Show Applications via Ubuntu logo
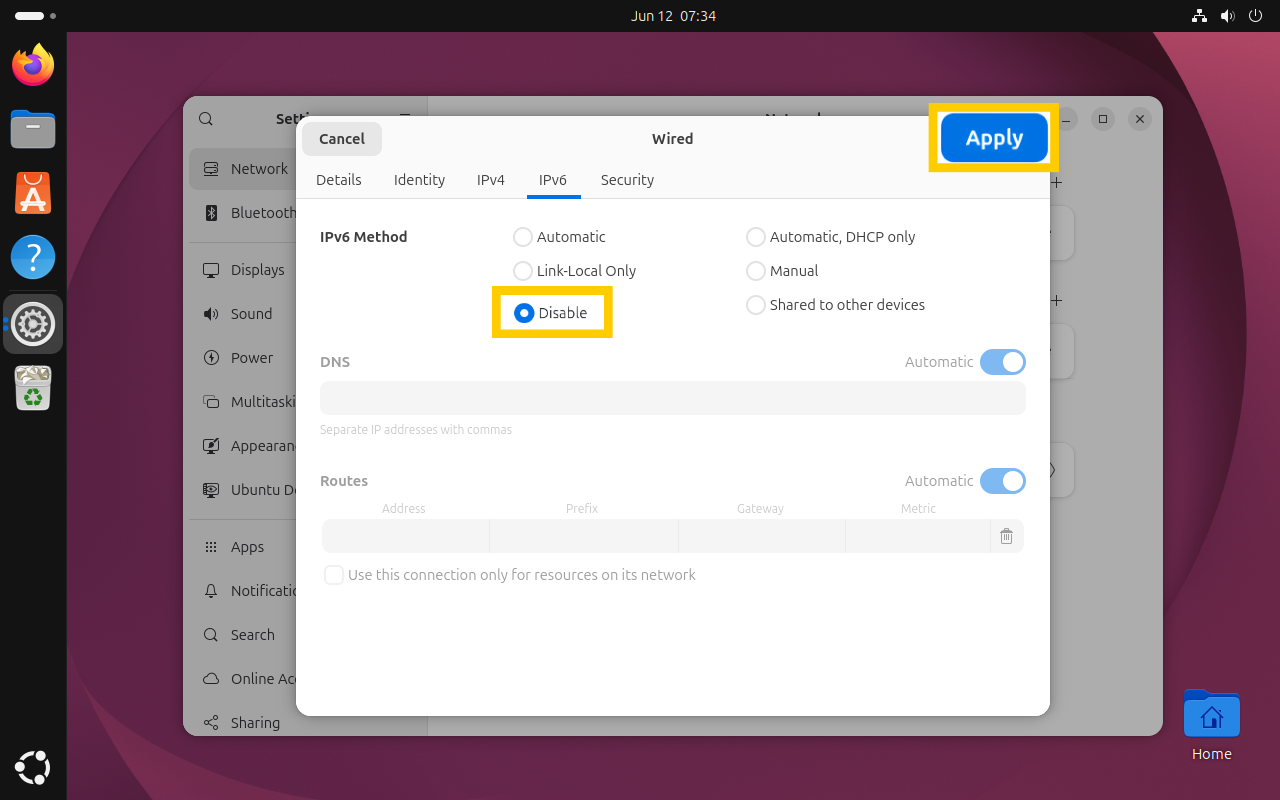The image size is (1280, 800). click(x=33, y=767)
